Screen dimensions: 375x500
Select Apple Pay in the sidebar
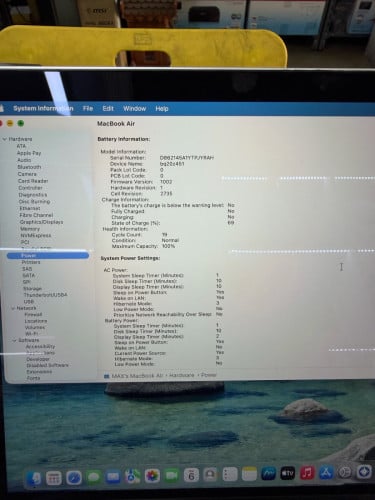[29, 153]
